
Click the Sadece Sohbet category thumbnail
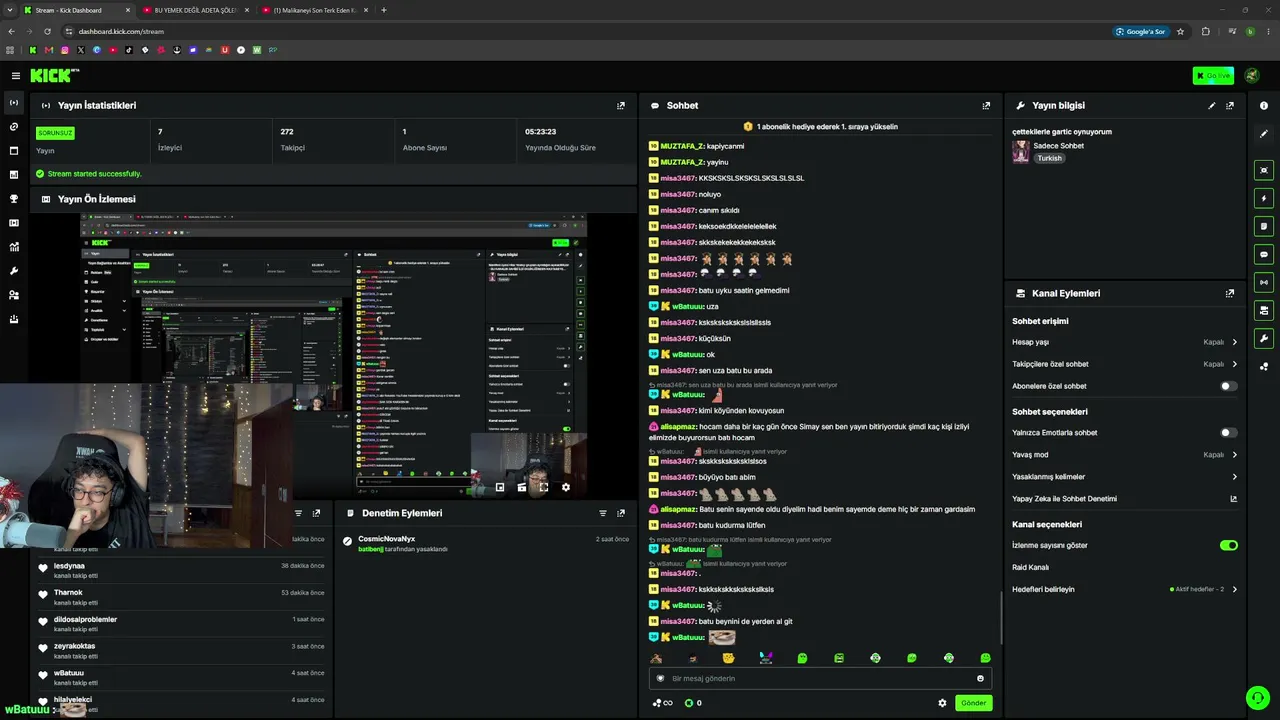[x=1021, y=151]
